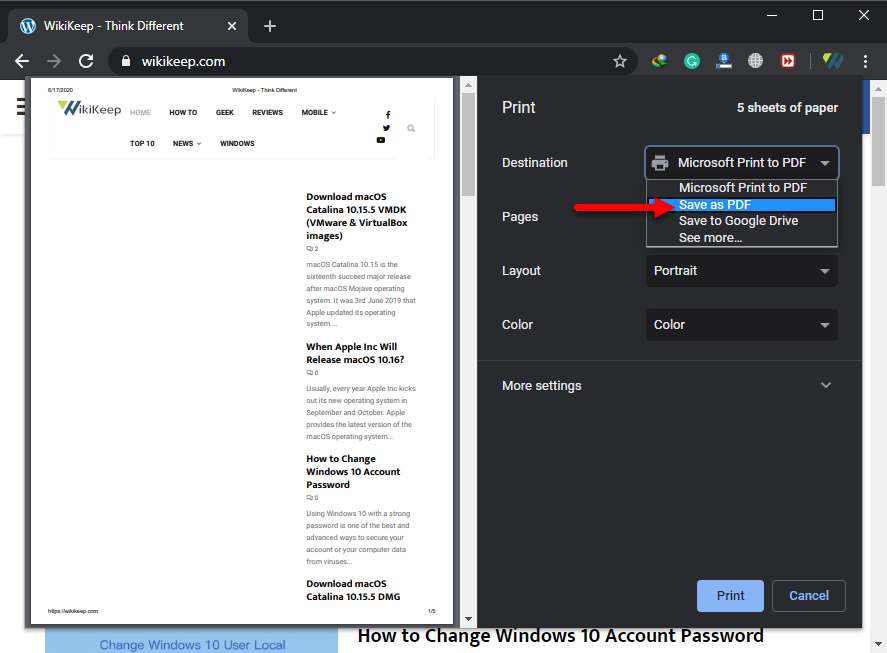
Task: Click the 'Pages' label
Action: point(520,217)
